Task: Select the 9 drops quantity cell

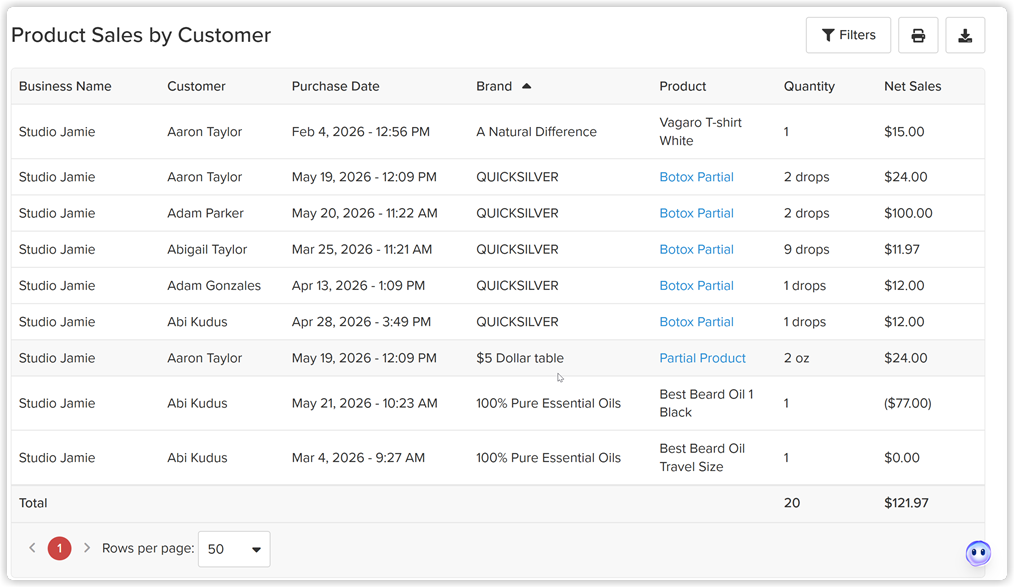Action: point(807,249)
